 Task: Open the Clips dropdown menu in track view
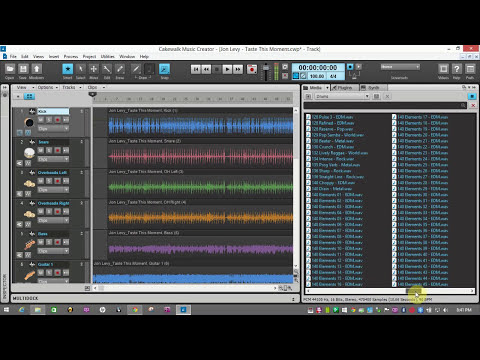96,87
